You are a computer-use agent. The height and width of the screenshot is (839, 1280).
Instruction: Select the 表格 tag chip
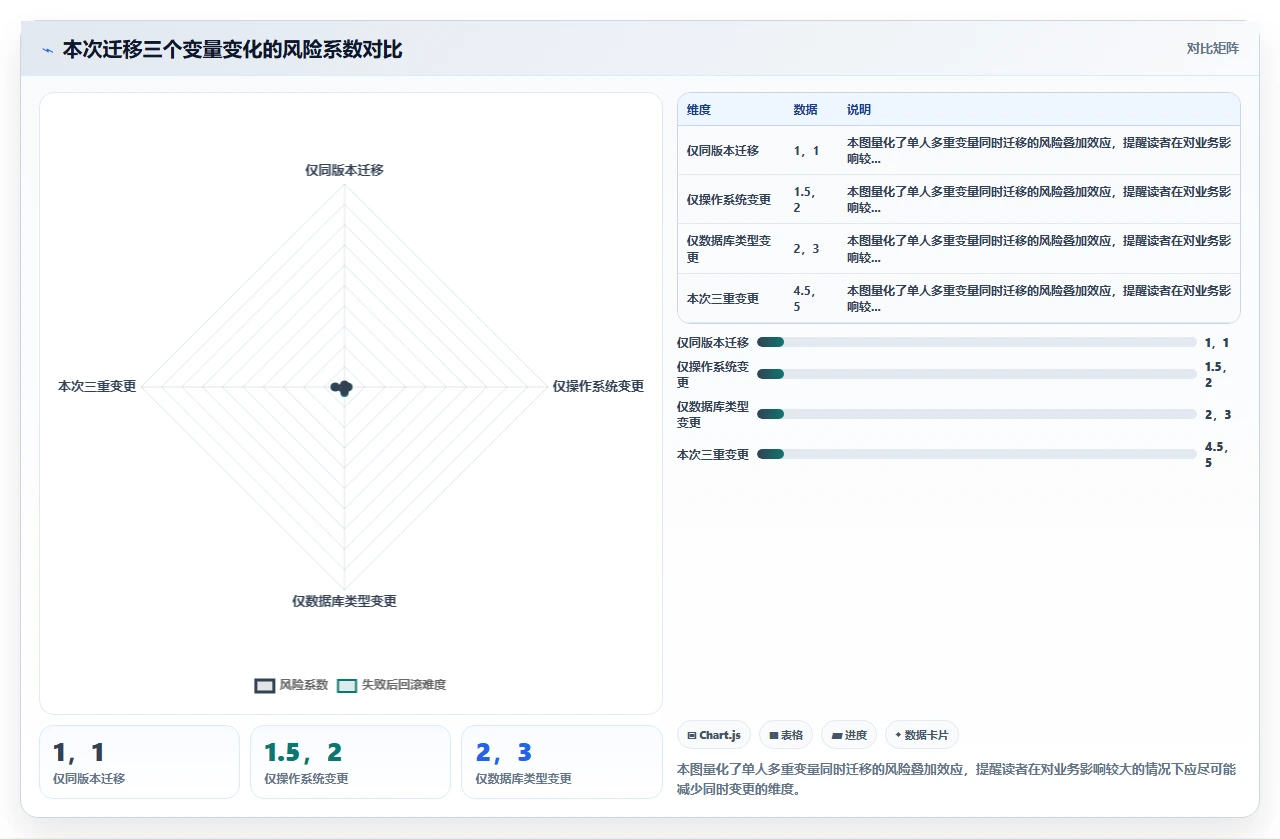pos(786,735)
